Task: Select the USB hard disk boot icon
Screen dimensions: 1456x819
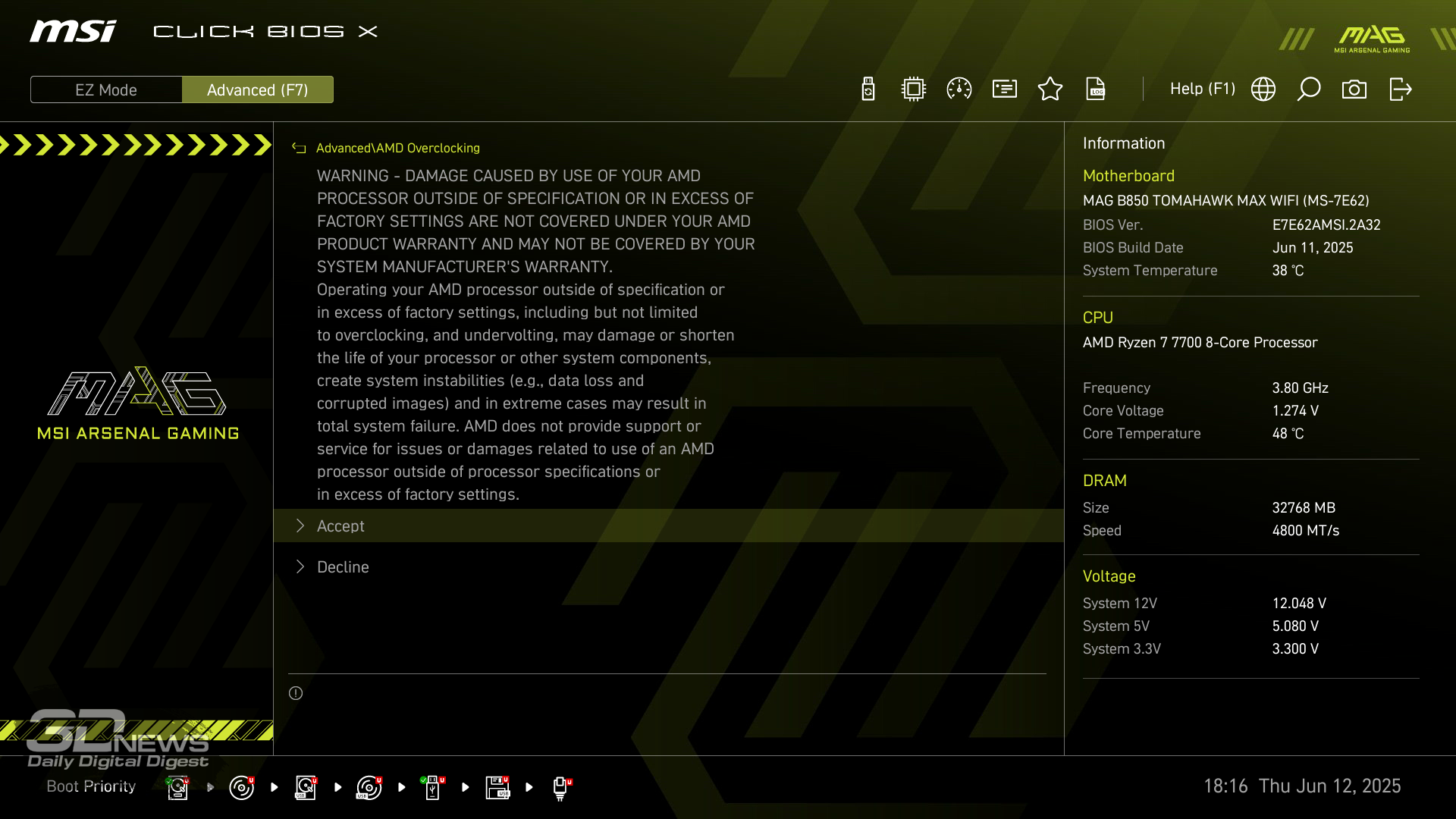Action: (306, 787)
